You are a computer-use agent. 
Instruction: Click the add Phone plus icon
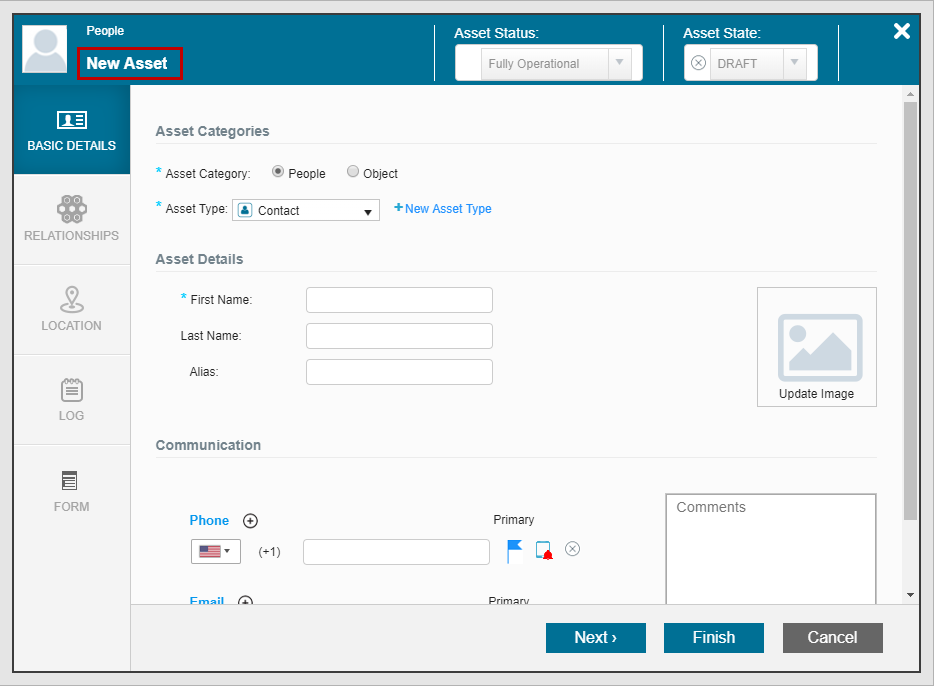251,520
